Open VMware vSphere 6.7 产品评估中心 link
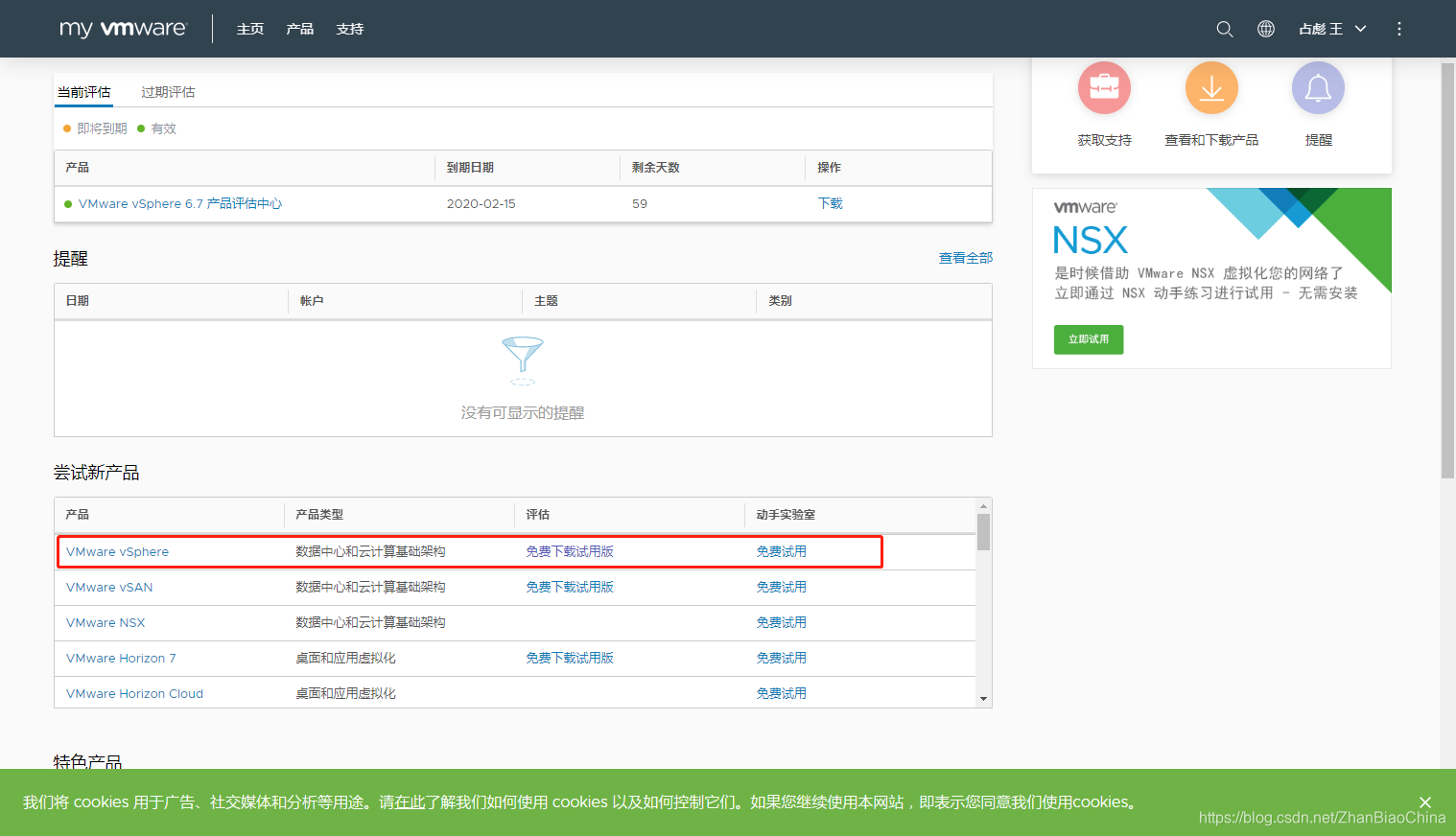 (180, 203)
